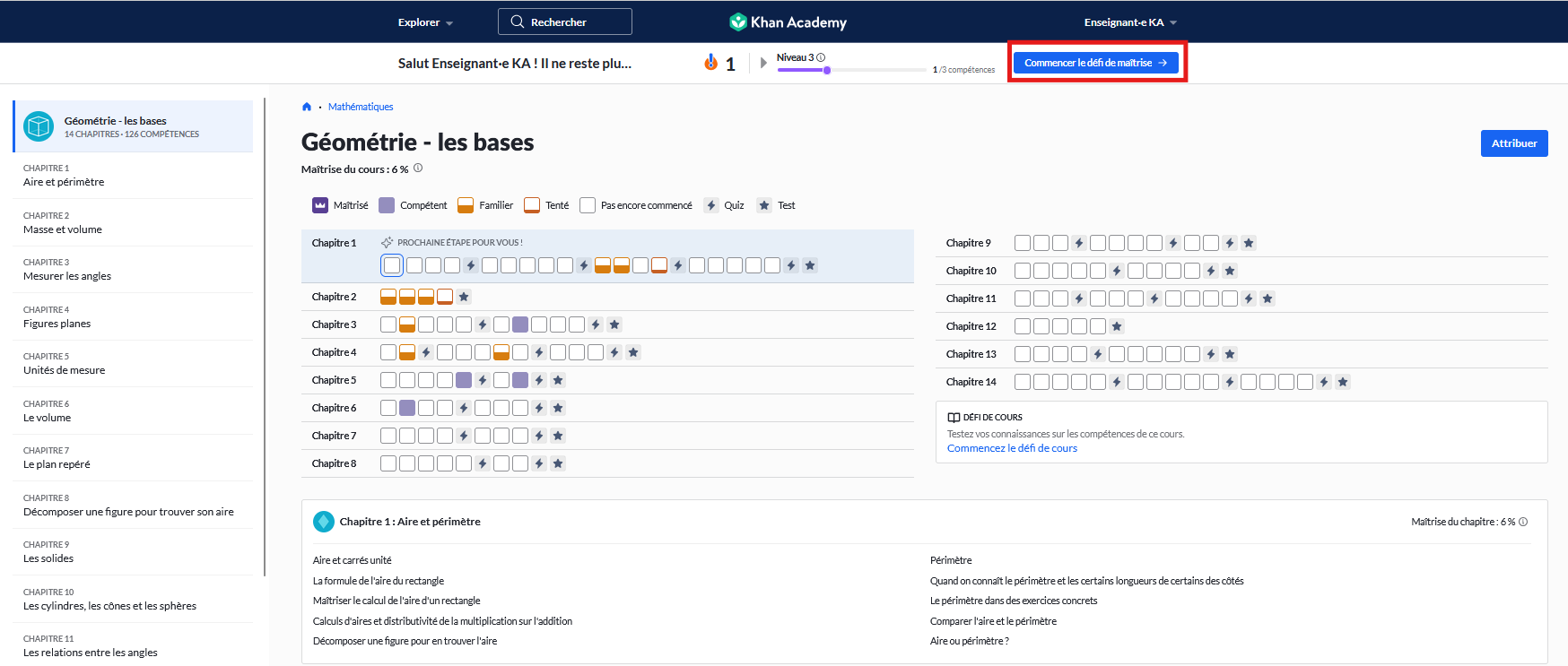Screen dimensions: 1568x666
Task: Open Chapitre 3 Mesurer les angles in sidebar
Action: 133,270
